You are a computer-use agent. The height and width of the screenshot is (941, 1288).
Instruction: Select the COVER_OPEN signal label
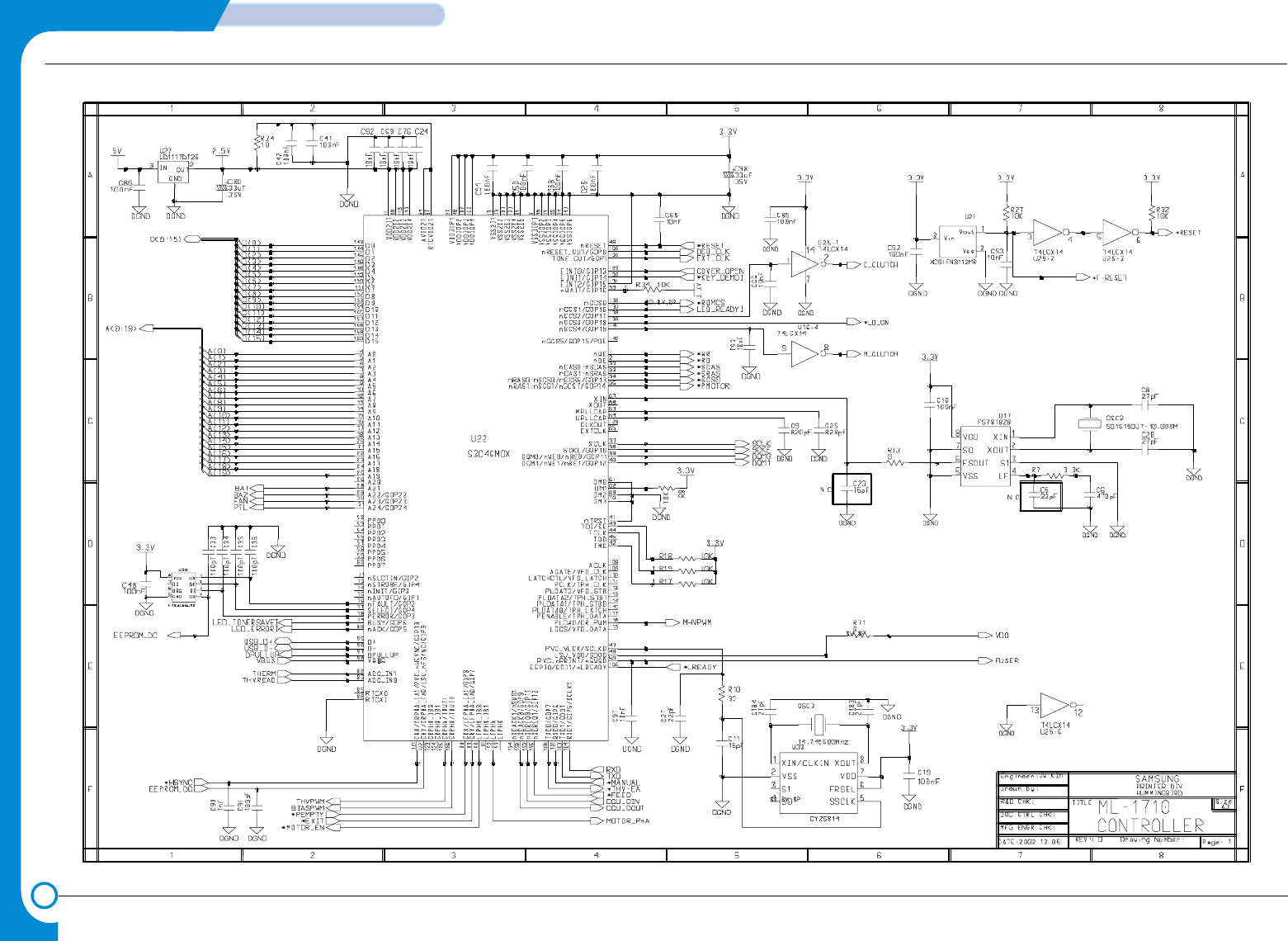point(720,271)
